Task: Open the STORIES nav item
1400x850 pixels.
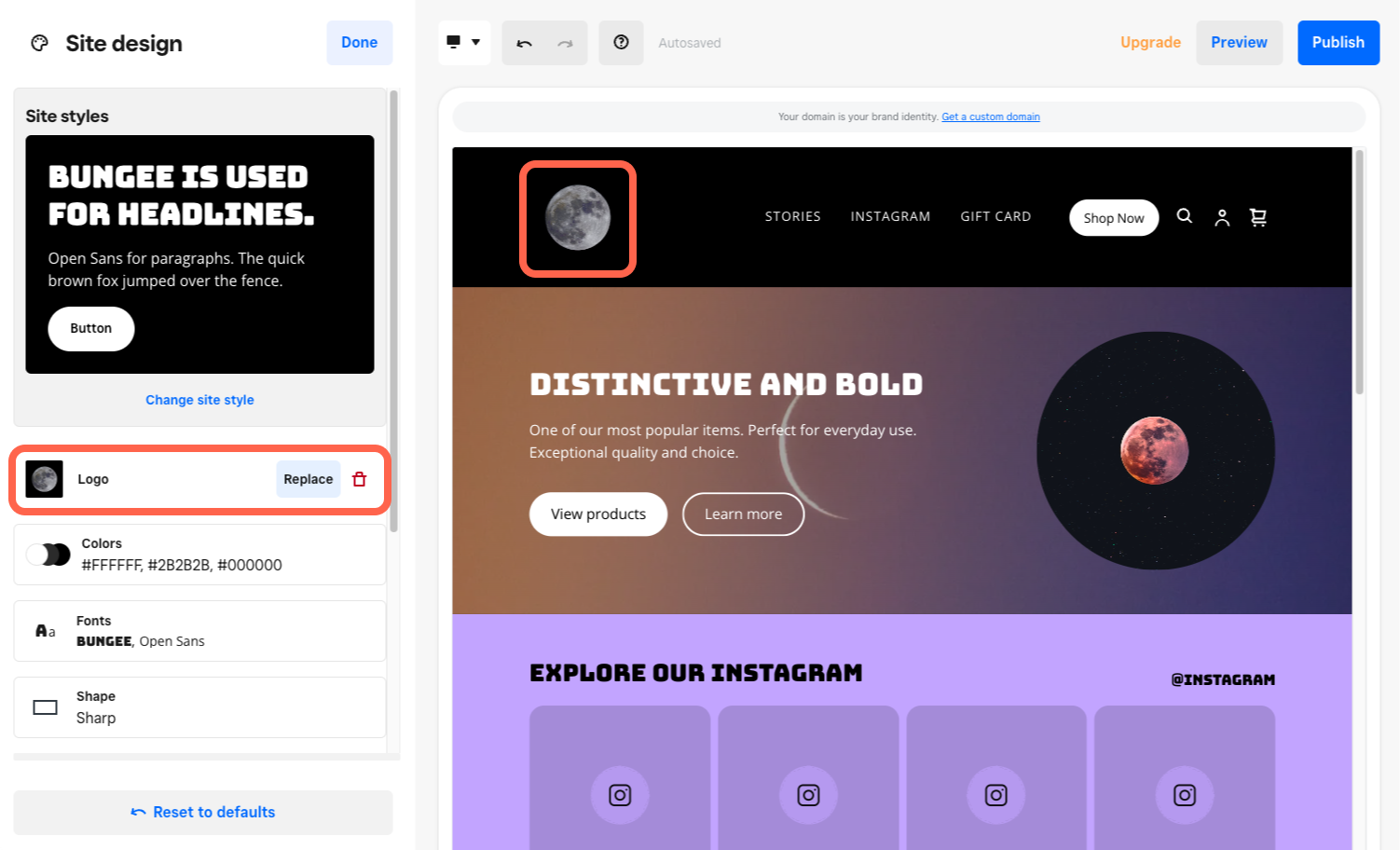Action: tap(792, 216)
